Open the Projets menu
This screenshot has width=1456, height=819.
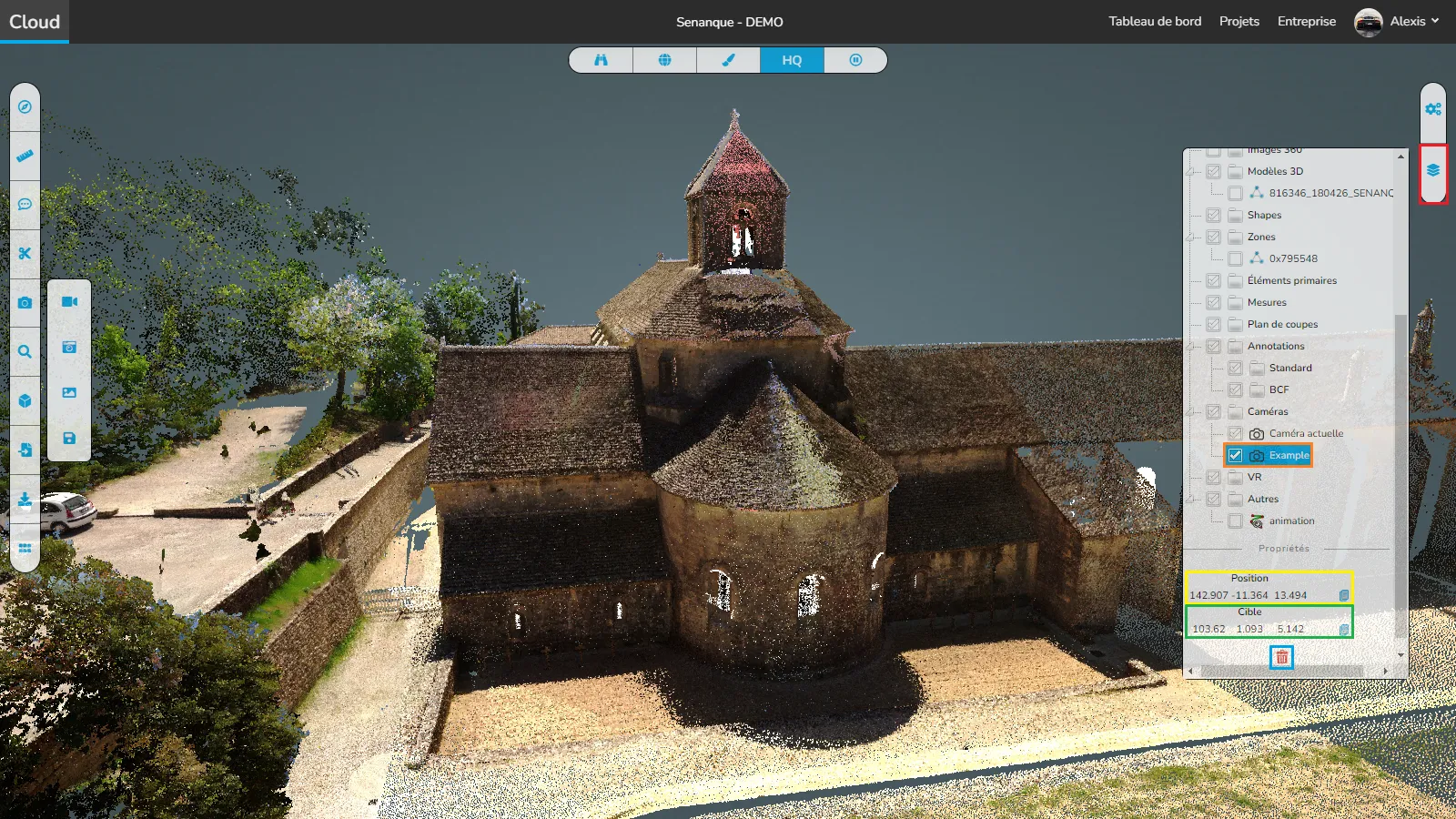[1239, 21]
